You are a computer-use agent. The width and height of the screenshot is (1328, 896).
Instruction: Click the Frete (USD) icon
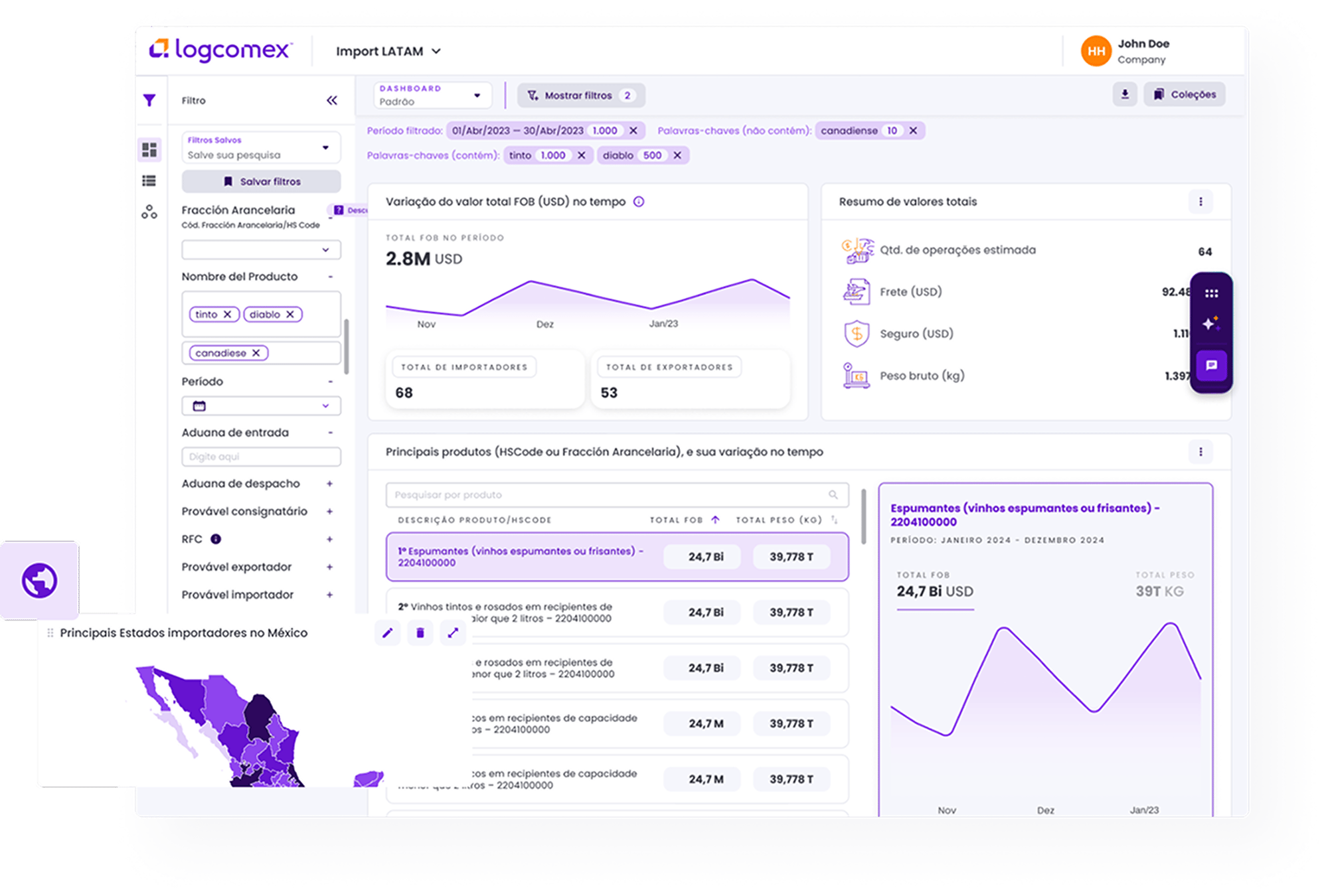coord(857,292)
